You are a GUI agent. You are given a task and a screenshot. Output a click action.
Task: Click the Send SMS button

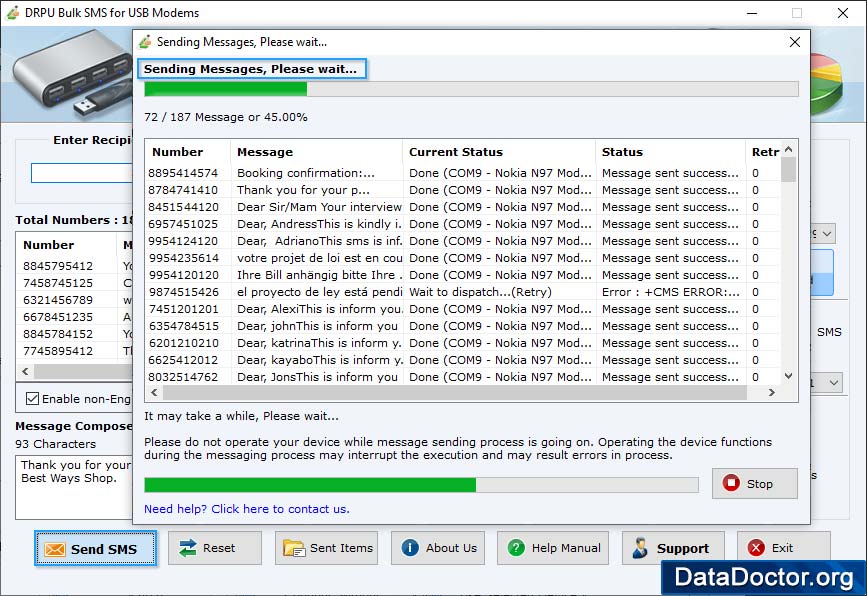point(95,548)
